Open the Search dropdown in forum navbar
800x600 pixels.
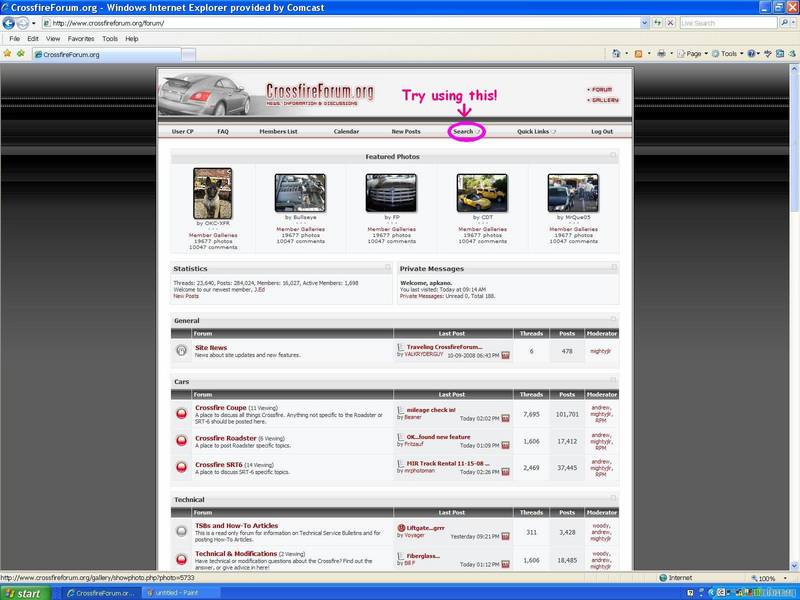tap(465, 131)
